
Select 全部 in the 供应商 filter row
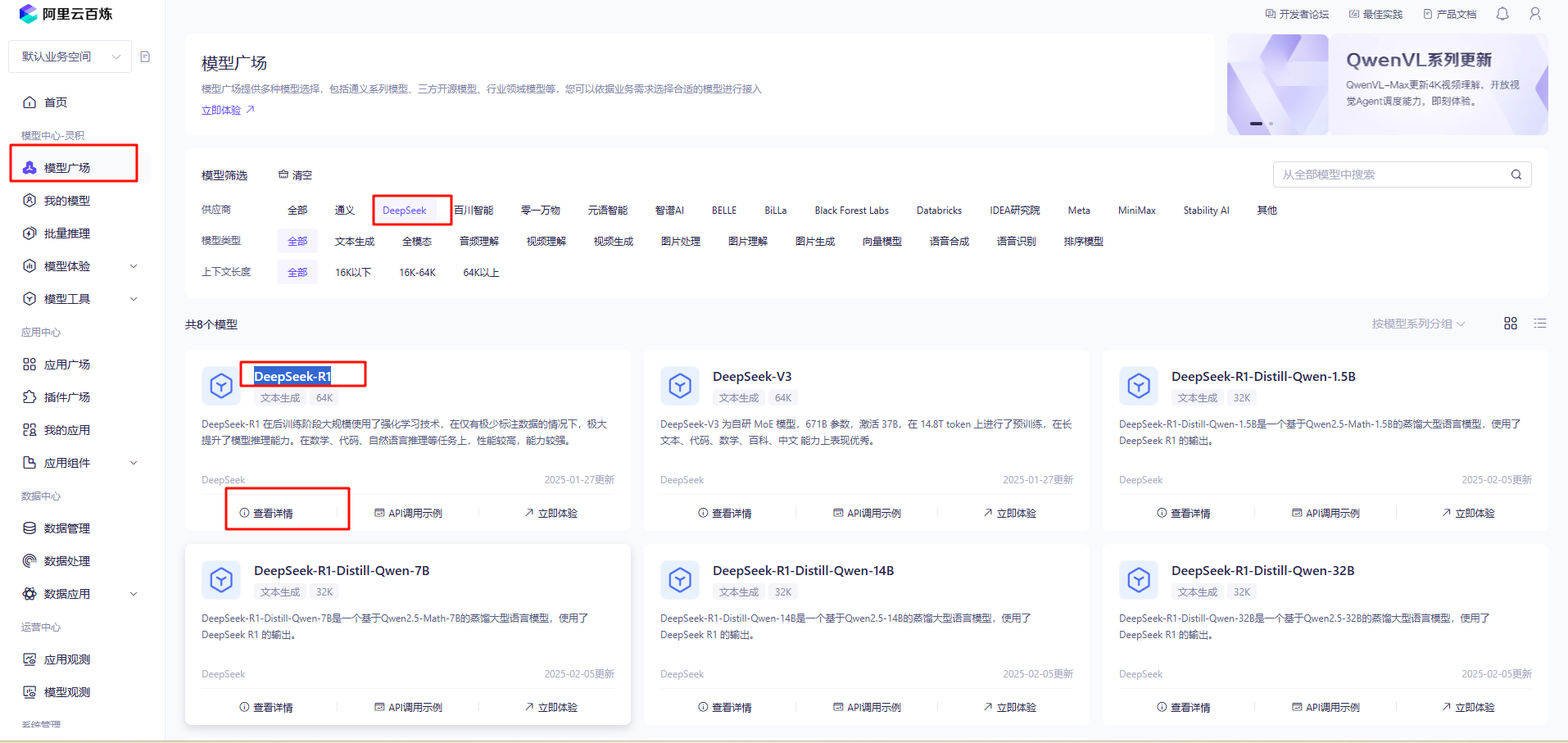click(297, 211)
